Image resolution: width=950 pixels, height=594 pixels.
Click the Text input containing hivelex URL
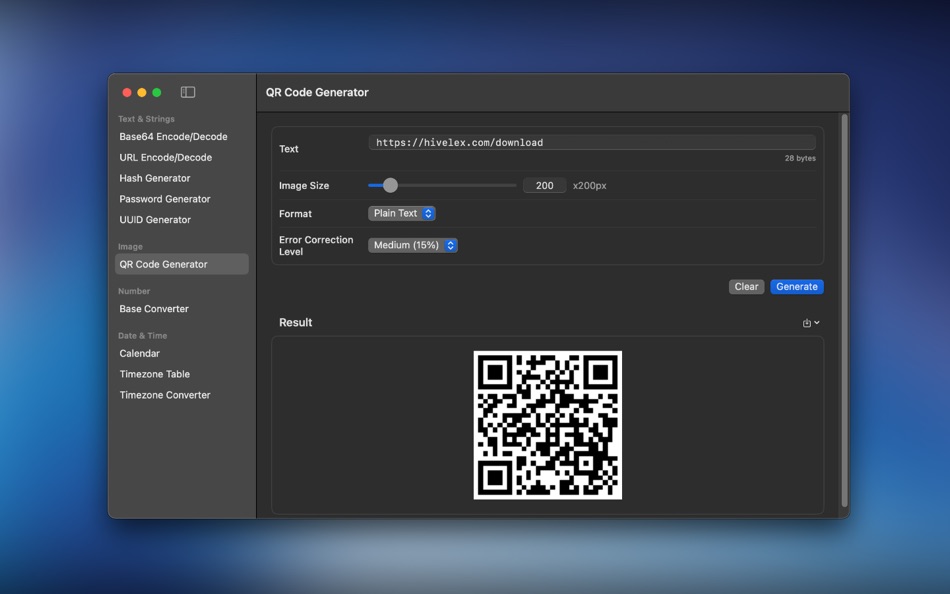click(592, 141)
